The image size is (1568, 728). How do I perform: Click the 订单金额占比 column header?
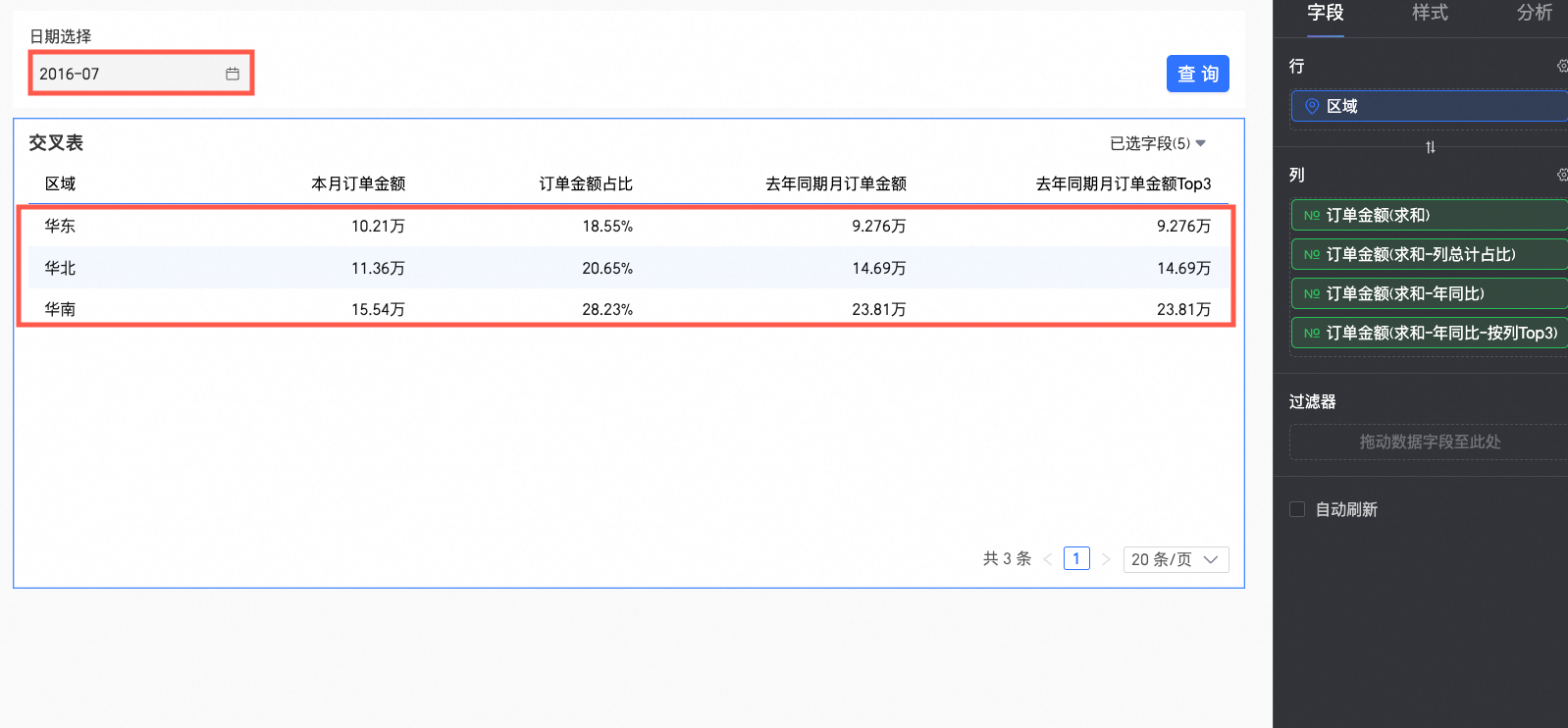586,183
